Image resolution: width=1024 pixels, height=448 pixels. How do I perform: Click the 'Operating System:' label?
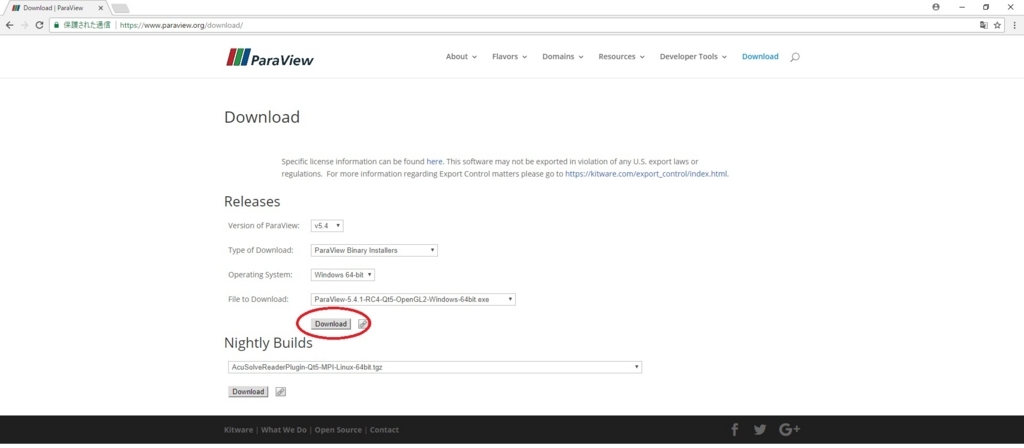point(261,275)
